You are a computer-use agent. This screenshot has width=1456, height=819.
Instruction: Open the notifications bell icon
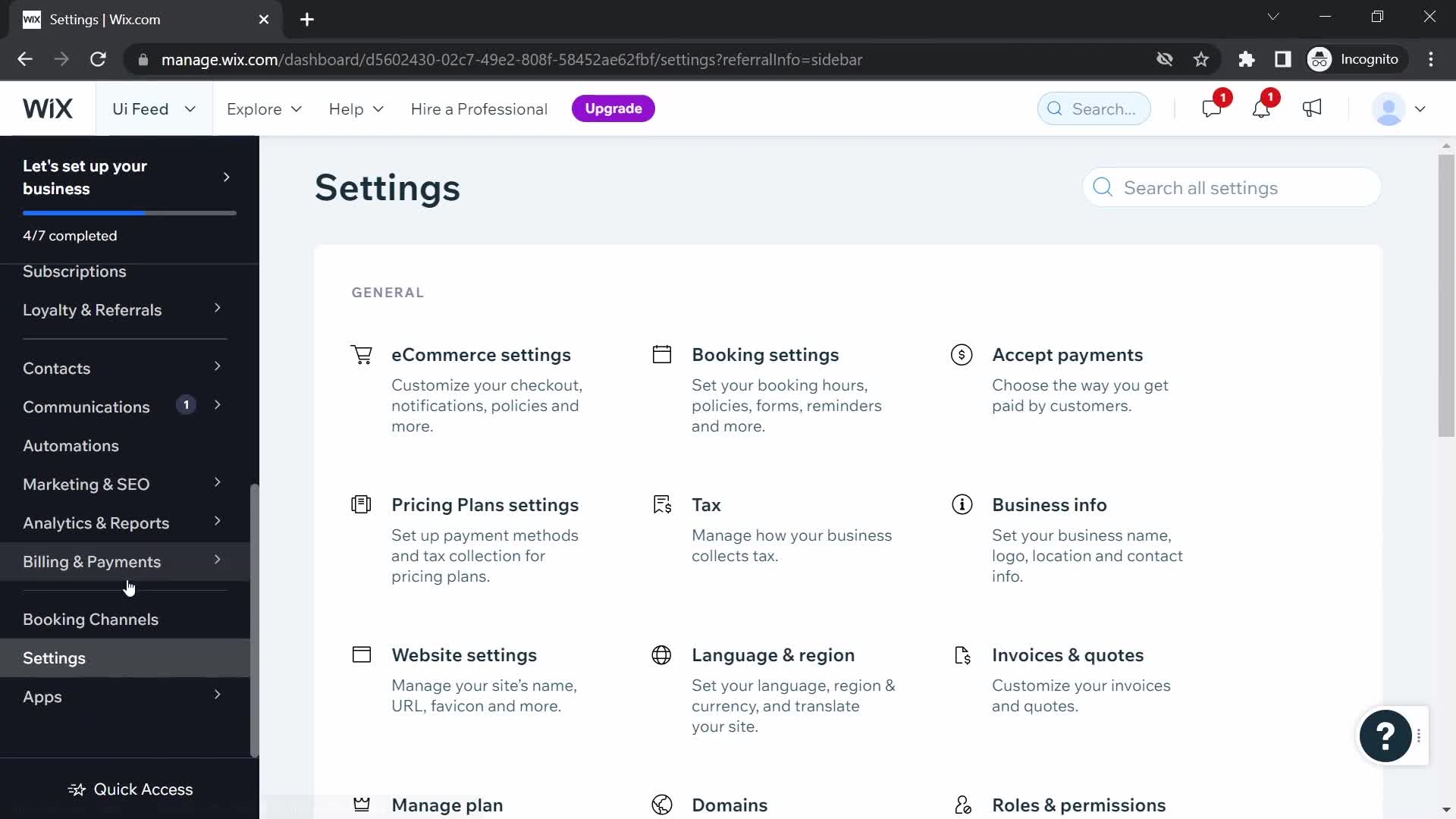pos(1261,108)
